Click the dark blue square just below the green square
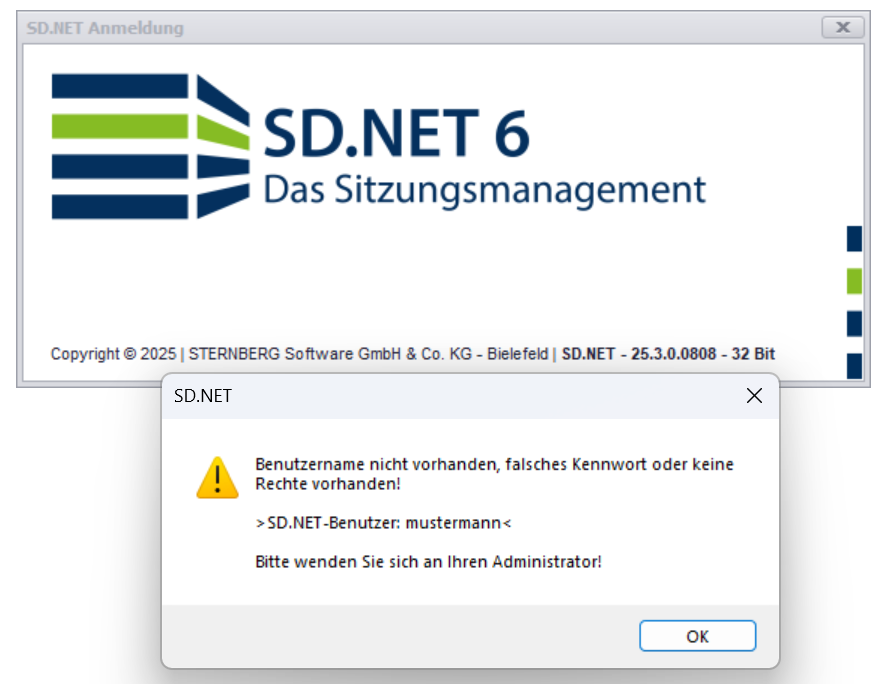Image resolution: width=879 pixels, height=684 pixels. pos(854,324)
